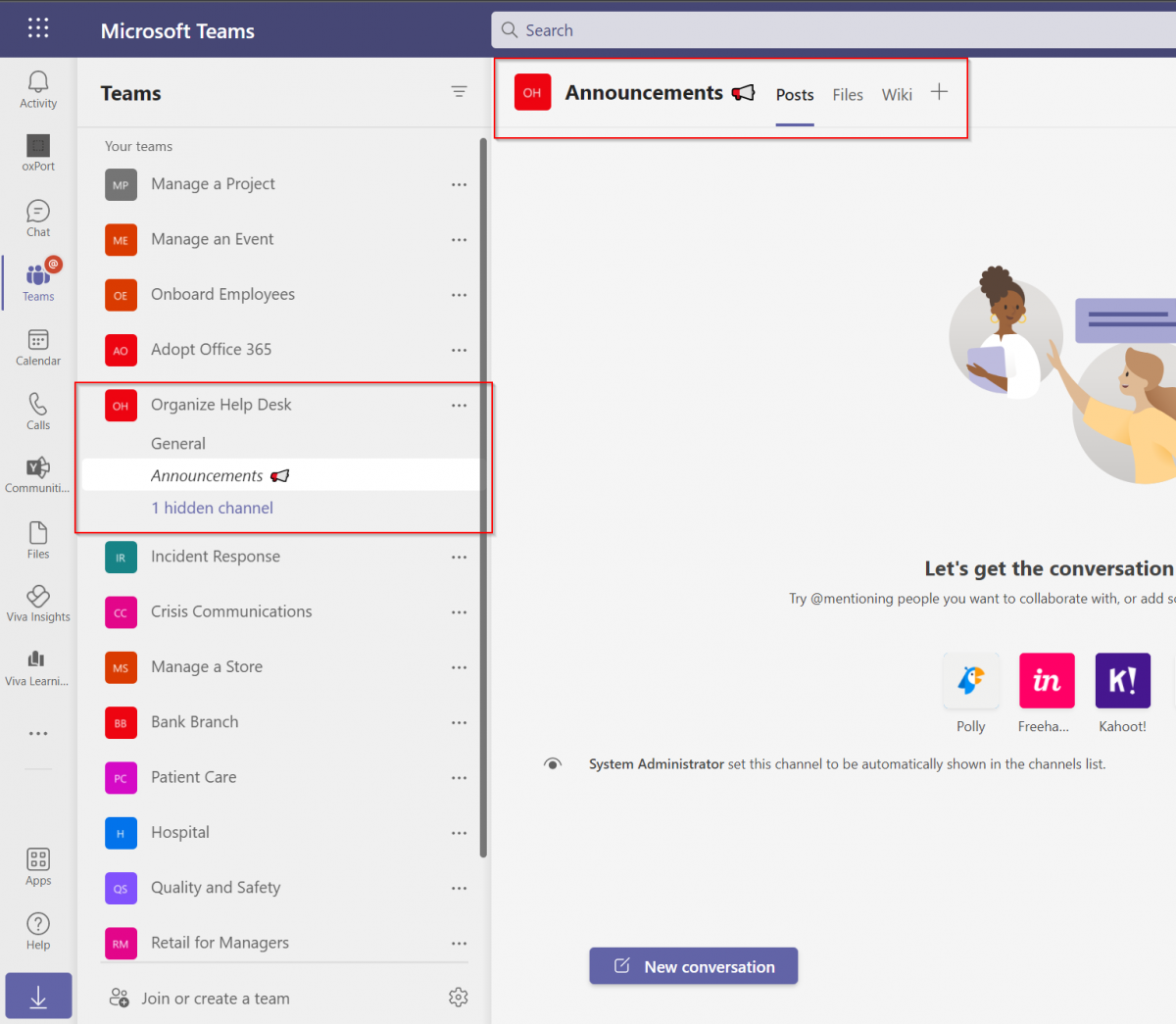Open more options for Manage a Project team

pos(459,184)
